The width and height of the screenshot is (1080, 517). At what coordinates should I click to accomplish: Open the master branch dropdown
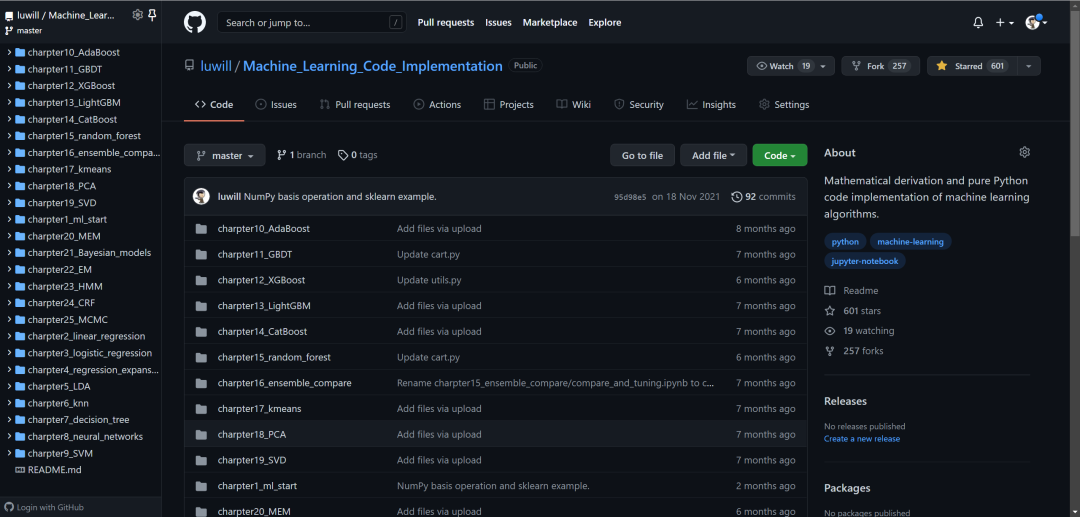tap(225, 156)
